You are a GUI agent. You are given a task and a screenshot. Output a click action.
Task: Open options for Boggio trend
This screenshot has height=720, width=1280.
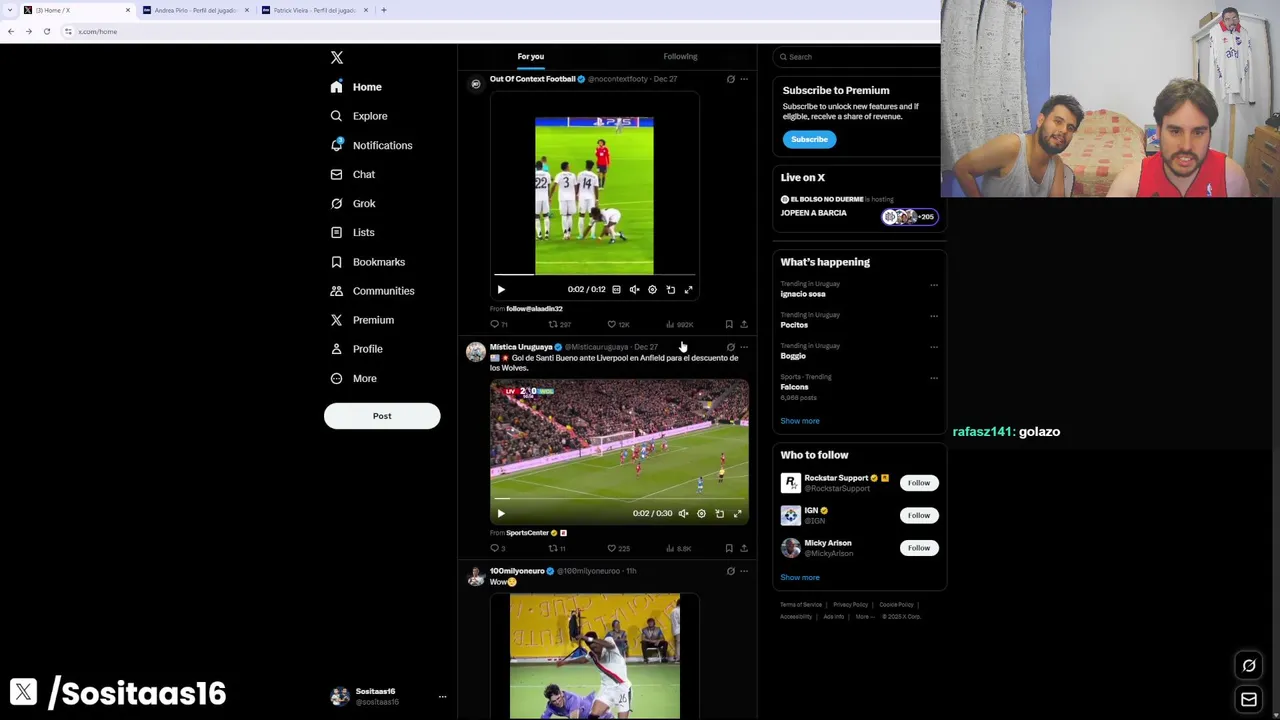(934, 347)
